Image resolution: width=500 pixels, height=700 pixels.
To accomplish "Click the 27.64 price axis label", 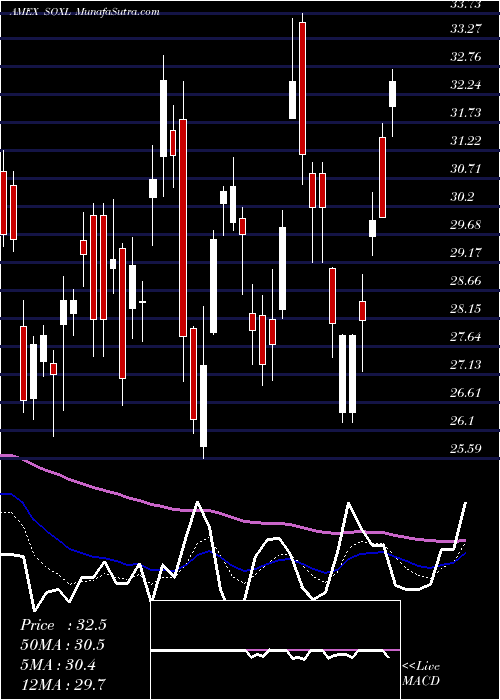I will tap(467, 337).
